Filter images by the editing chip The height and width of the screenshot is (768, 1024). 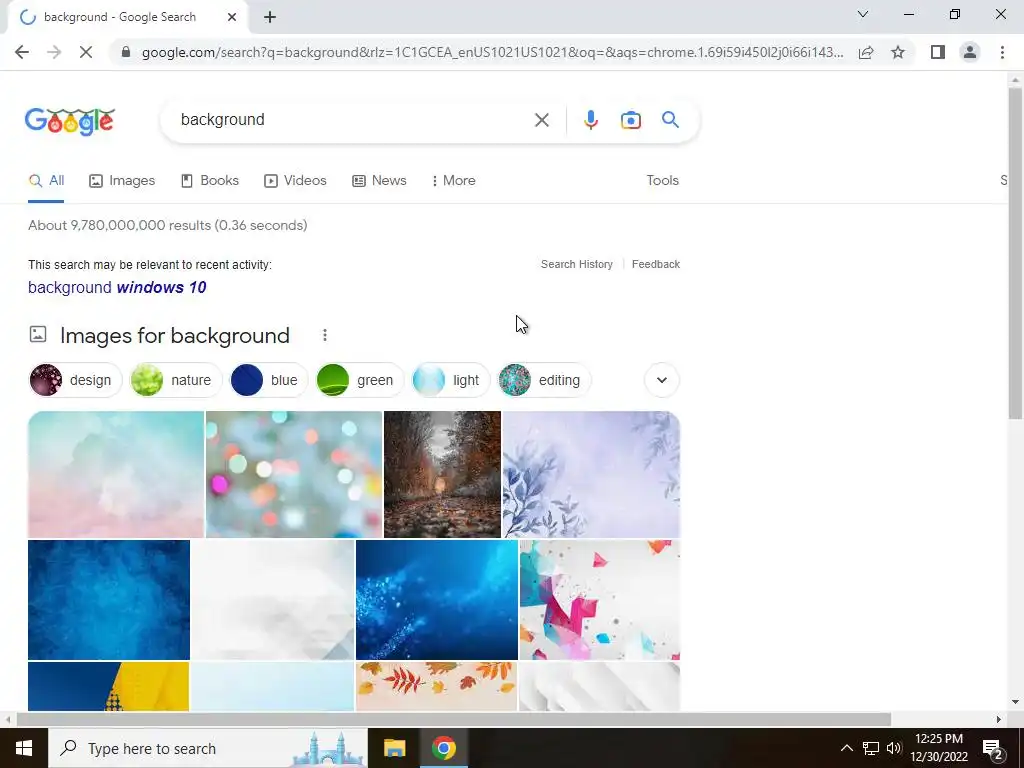pos(544,380)
